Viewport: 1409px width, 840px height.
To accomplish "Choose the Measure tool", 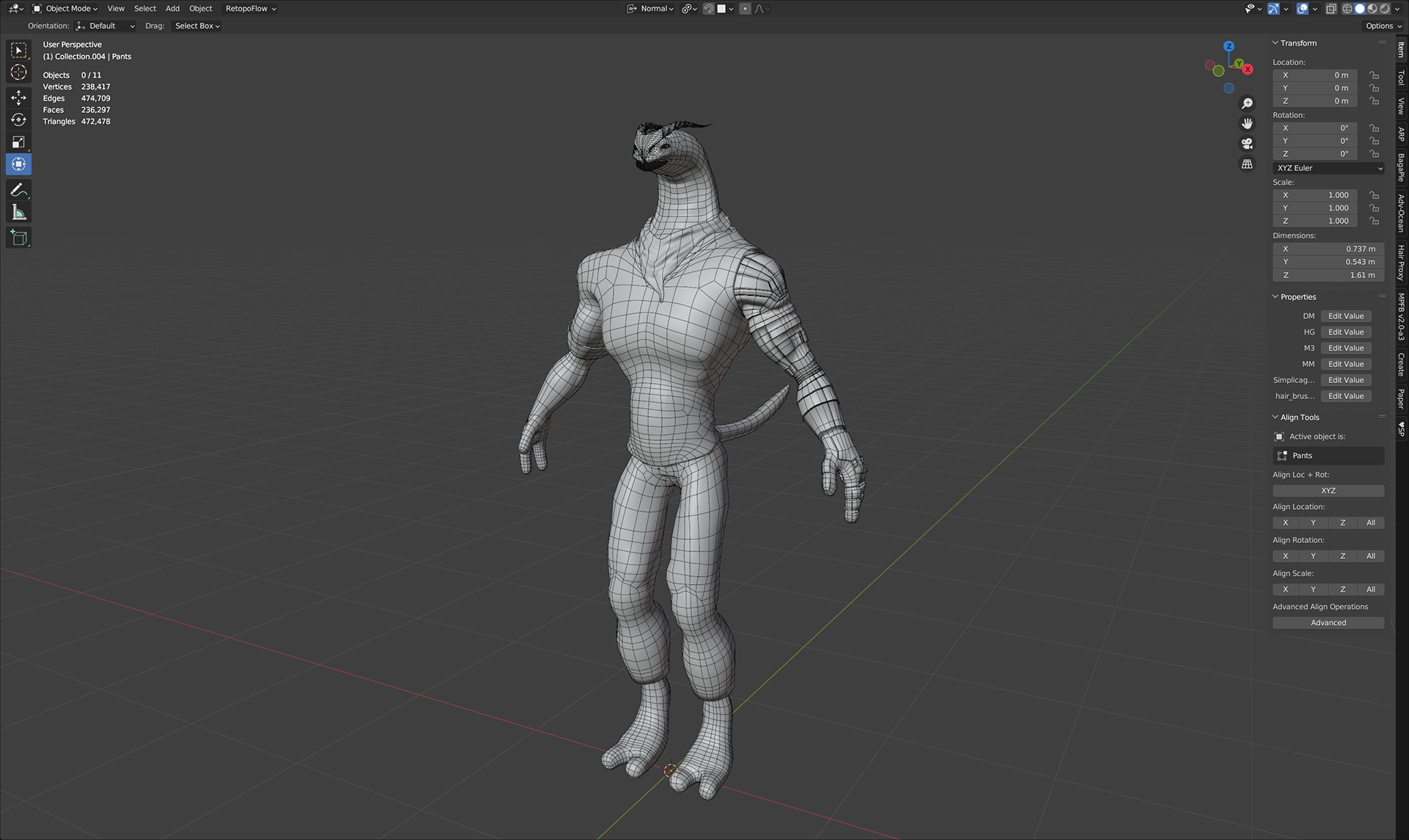I will coord(18,213).
